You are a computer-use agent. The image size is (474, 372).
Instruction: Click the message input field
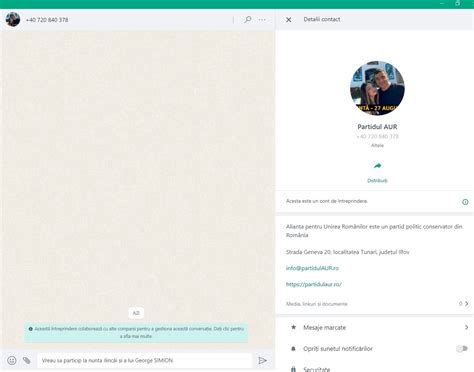145,360
